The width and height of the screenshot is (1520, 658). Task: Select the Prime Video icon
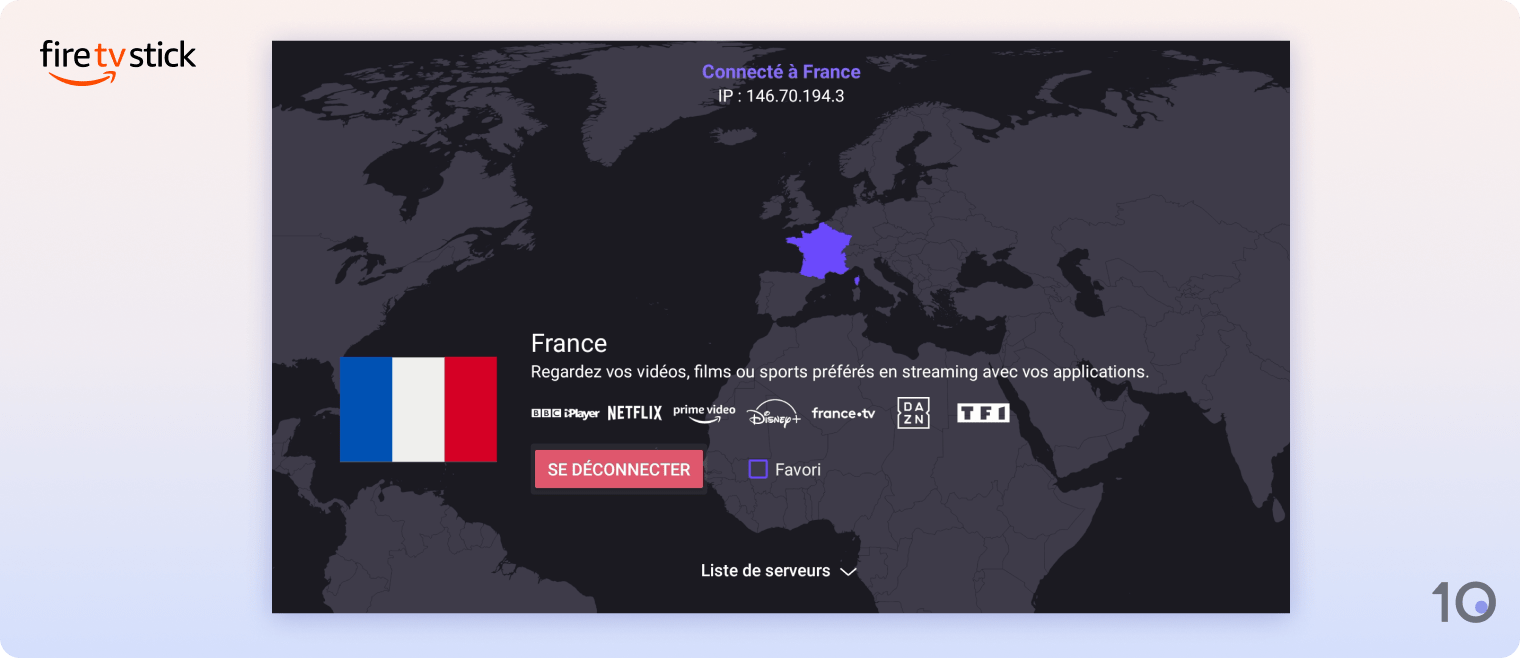pos(704,411)
